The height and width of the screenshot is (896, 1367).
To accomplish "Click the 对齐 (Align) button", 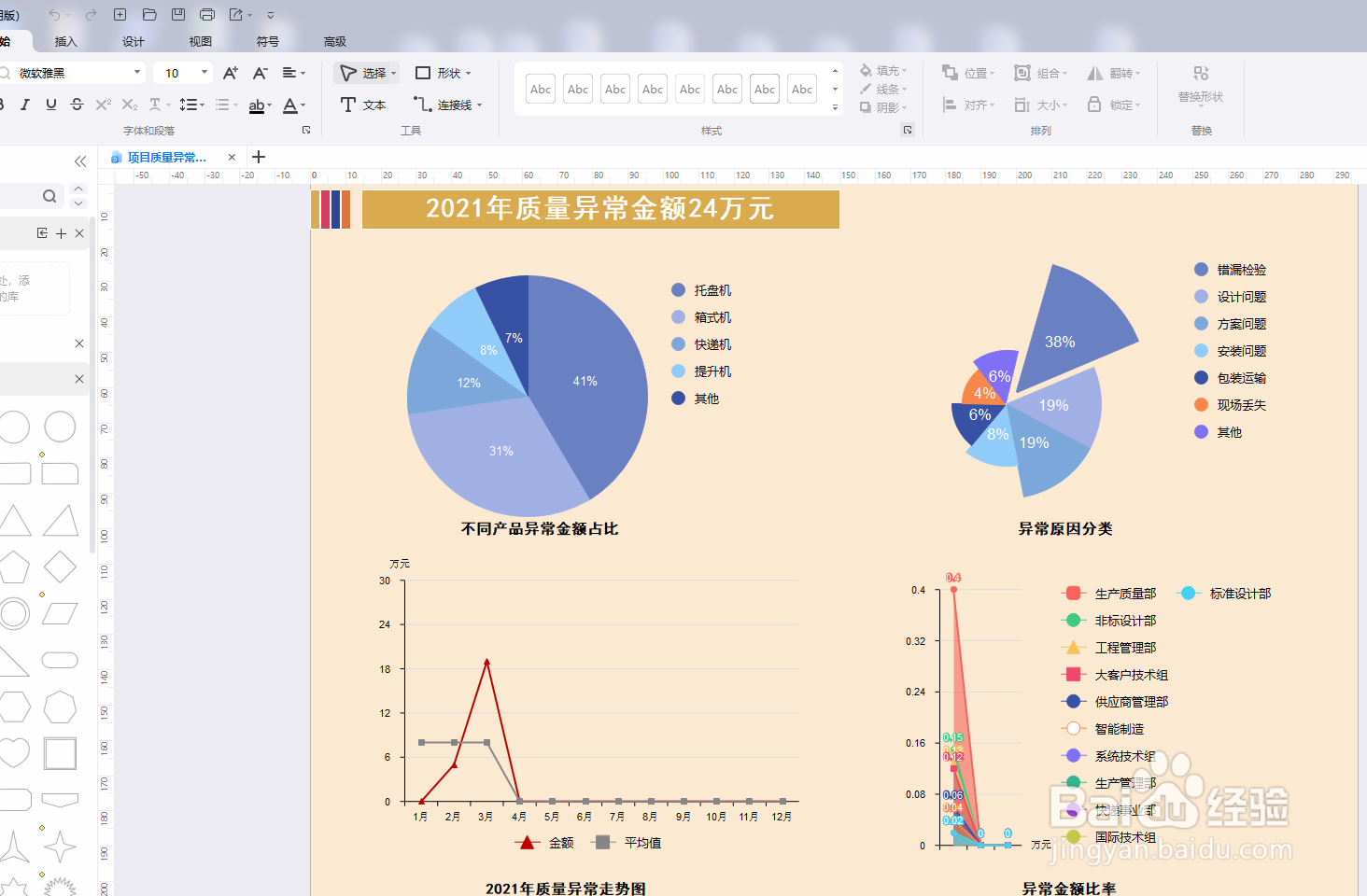I will click(969, 105).
